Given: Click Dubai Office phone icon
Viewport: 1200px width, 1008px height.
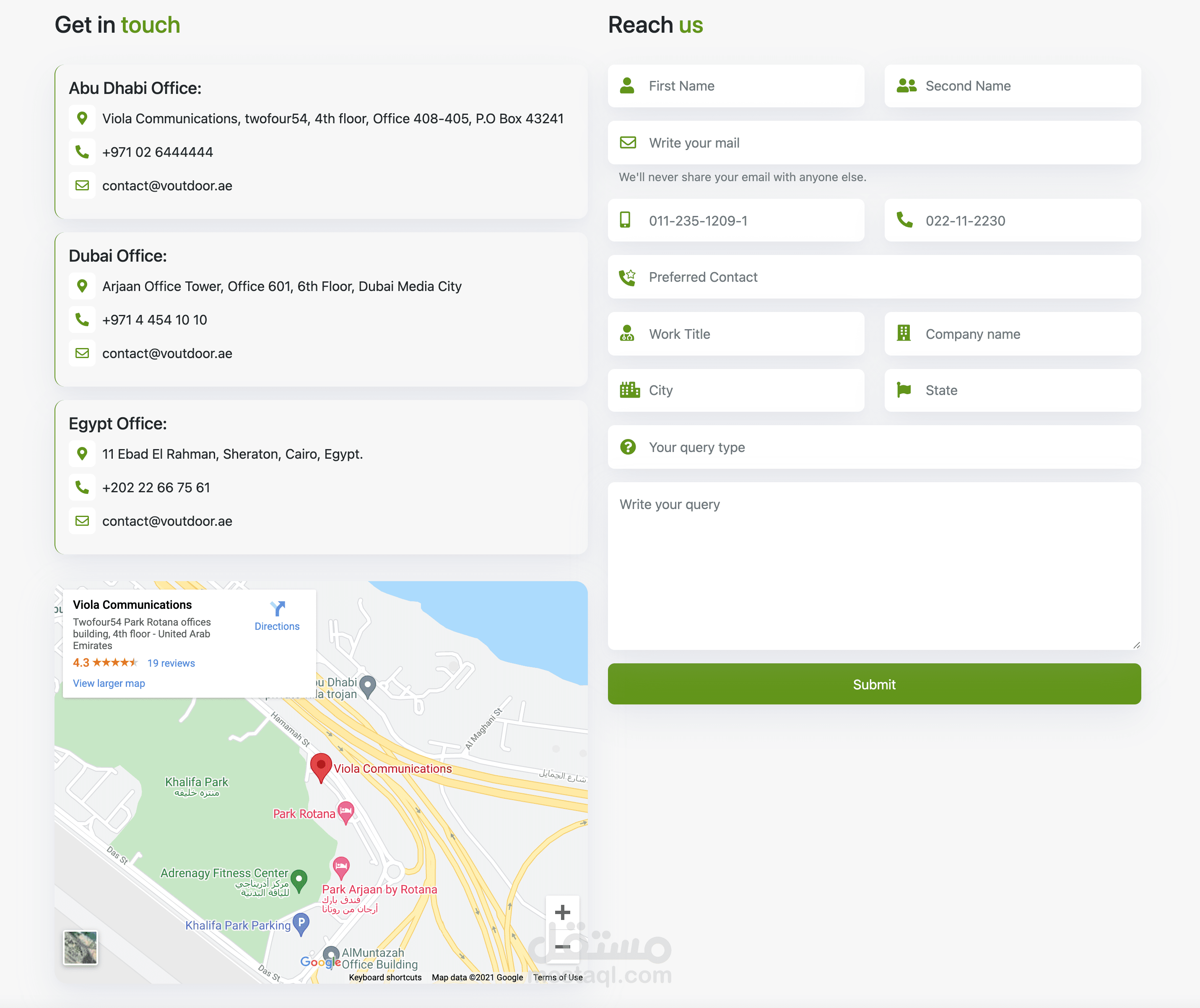Looking at the screenshot, I should (x=82, y=320).
